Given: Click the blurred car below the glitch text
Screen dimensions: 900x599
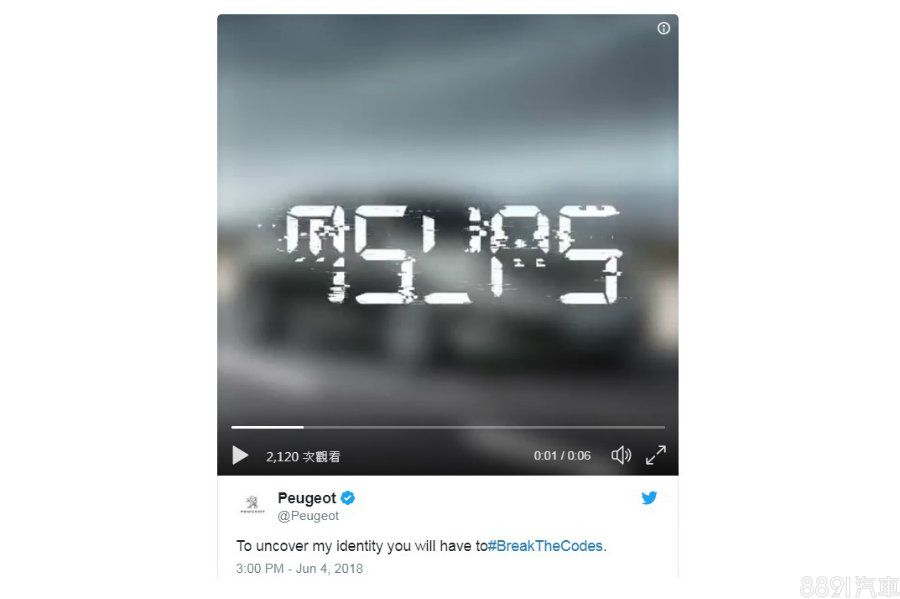Looking at the screenshot, I should coord(448,339).
